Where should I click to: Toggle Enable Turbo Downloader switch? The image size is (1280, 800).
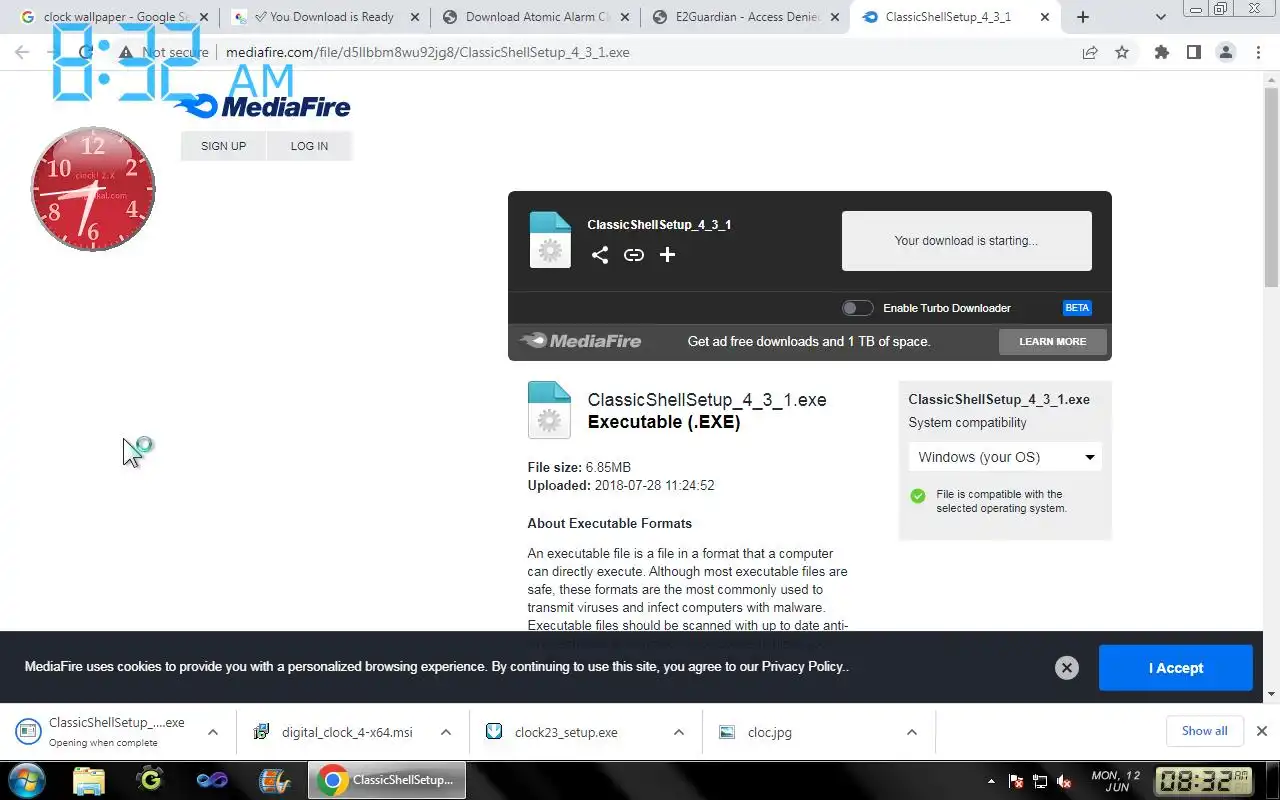tap(857, 308)
